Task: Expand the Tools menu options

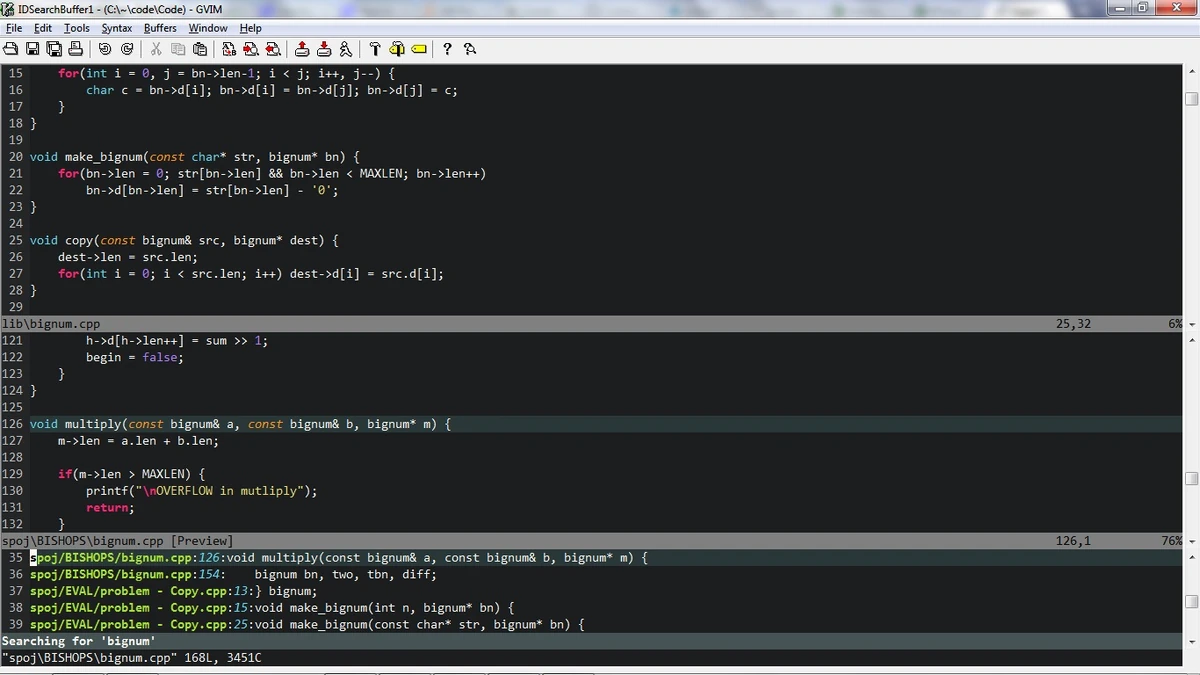Action: pyautogui.click(x=77, y=28)
